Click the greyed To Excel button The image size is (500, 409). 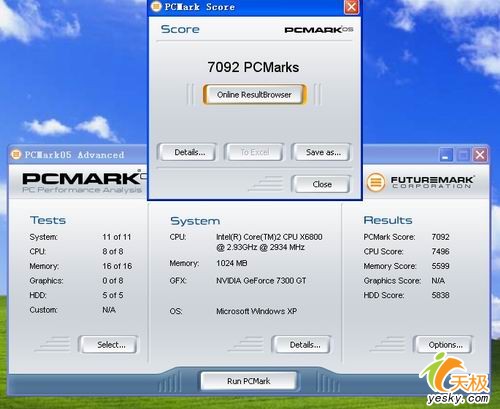(x=255, y=152)
